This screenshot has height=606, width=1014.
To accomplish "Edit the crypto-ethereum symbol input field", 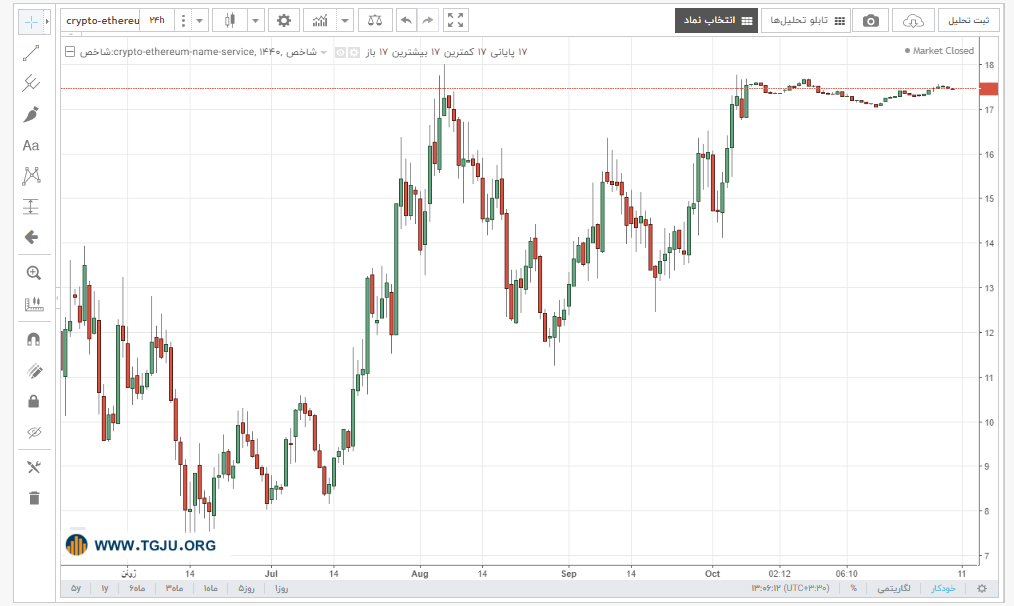I will (102, 21).
